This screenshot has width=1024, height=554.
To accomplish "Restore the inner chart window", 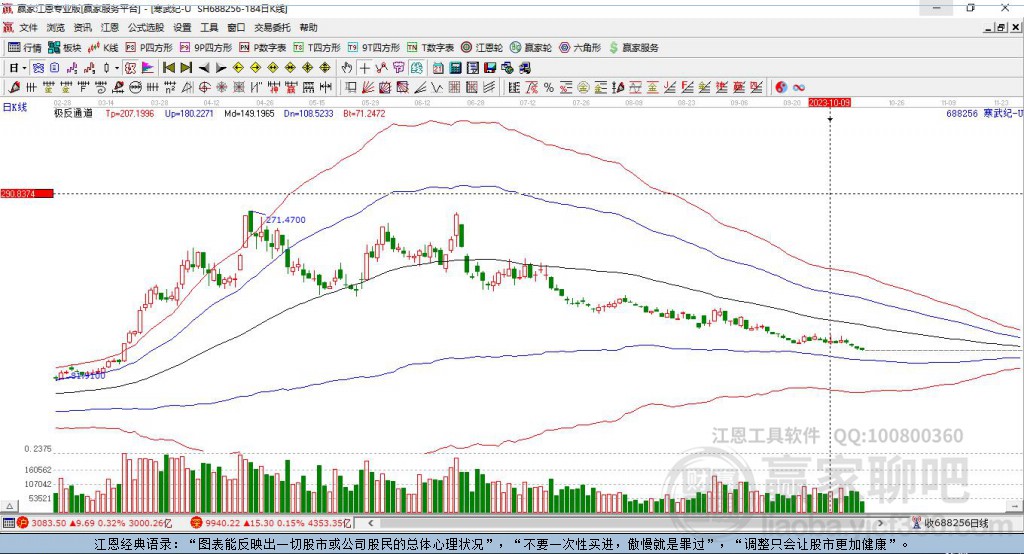I will click(1001, 27).
